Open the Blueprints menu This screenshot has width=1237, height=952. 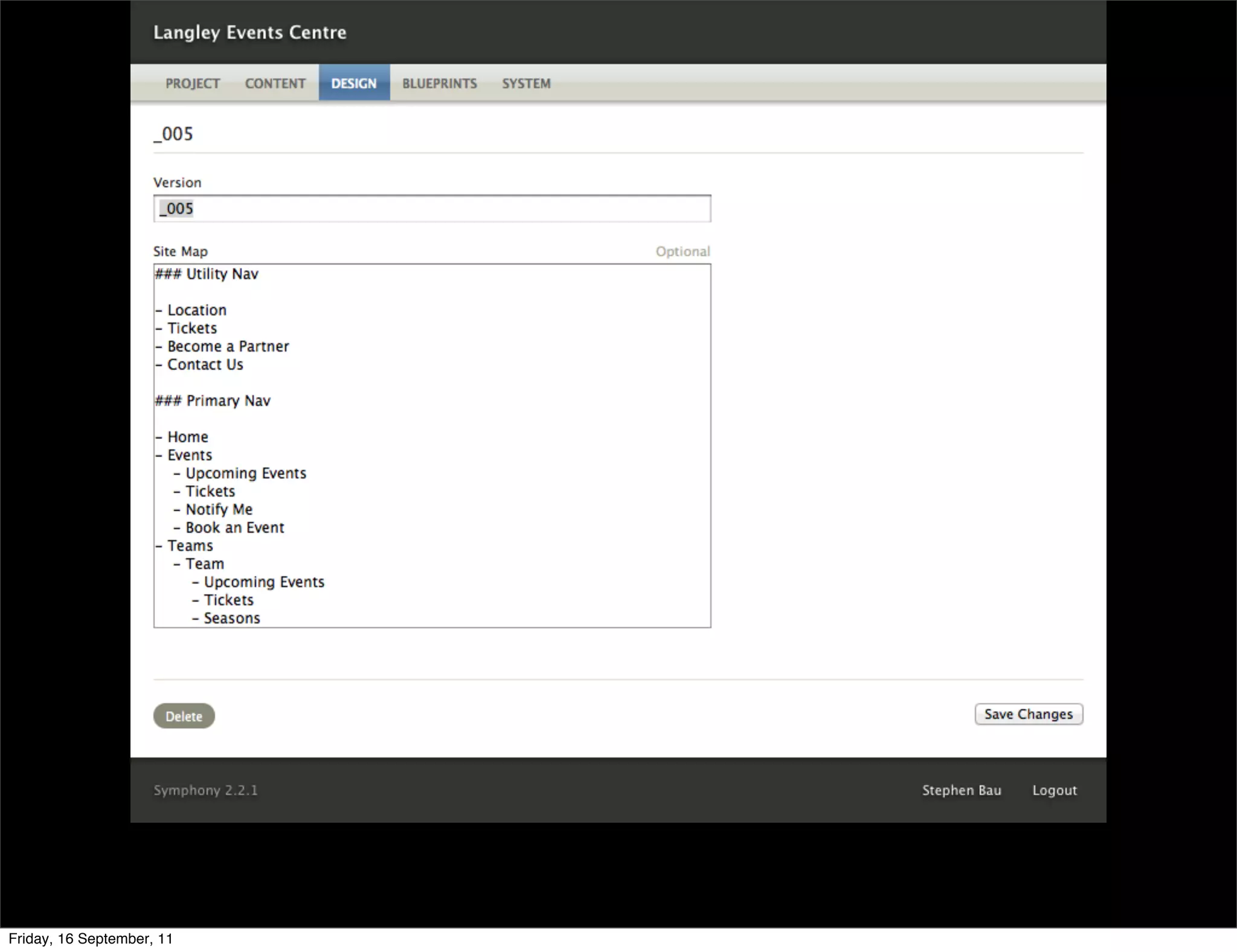[x=439, y=83]
